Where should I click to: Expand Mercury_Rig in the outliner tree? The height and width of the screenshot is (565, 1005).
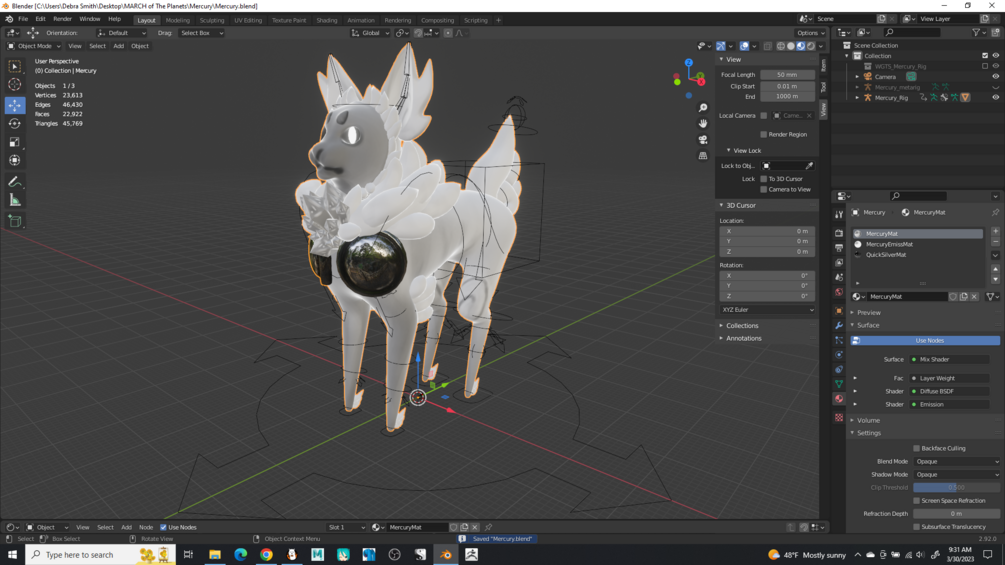pos(858,98)
